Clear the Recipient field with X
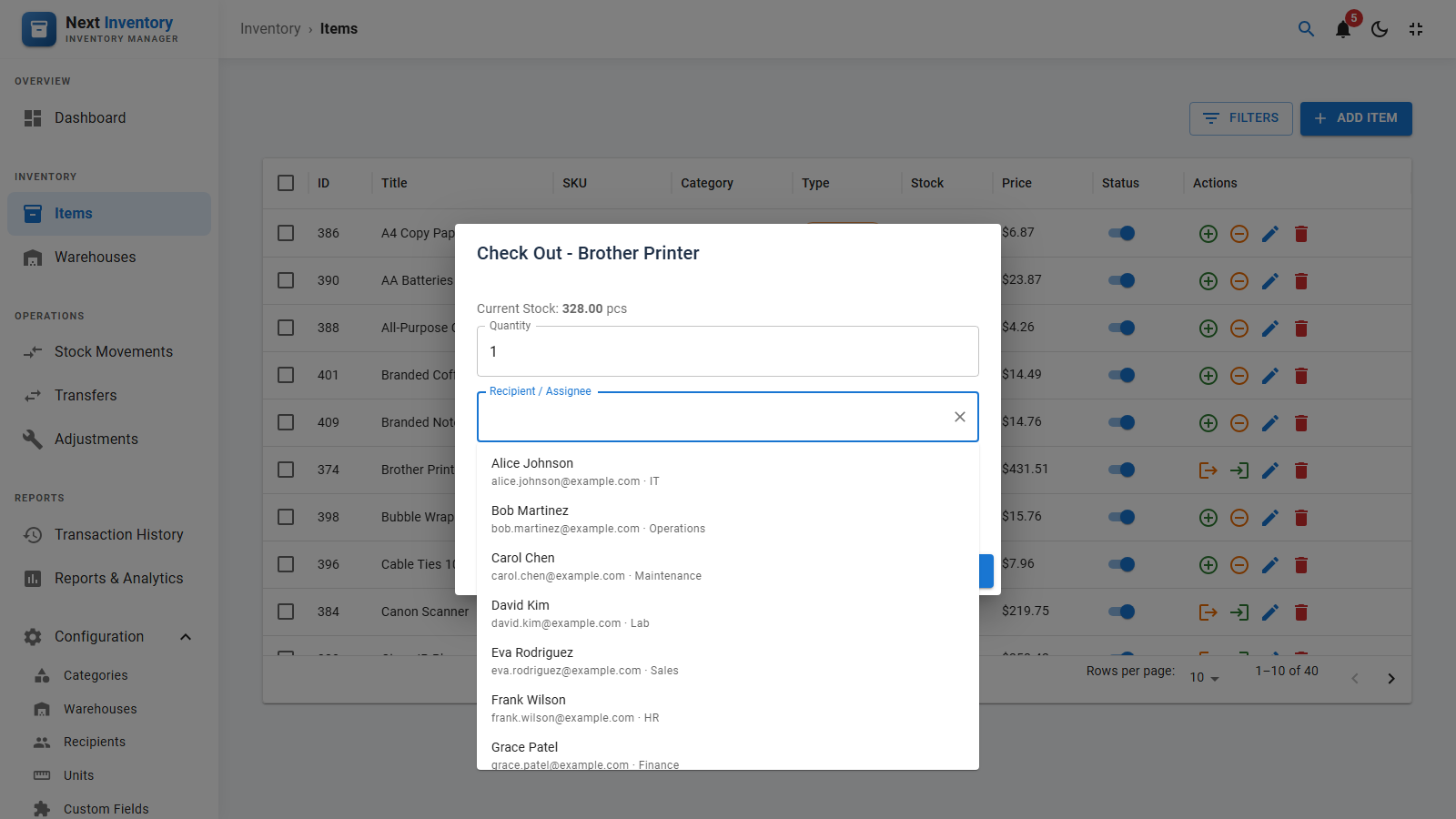The image size is (1456, 819). [x=960, y=417]
